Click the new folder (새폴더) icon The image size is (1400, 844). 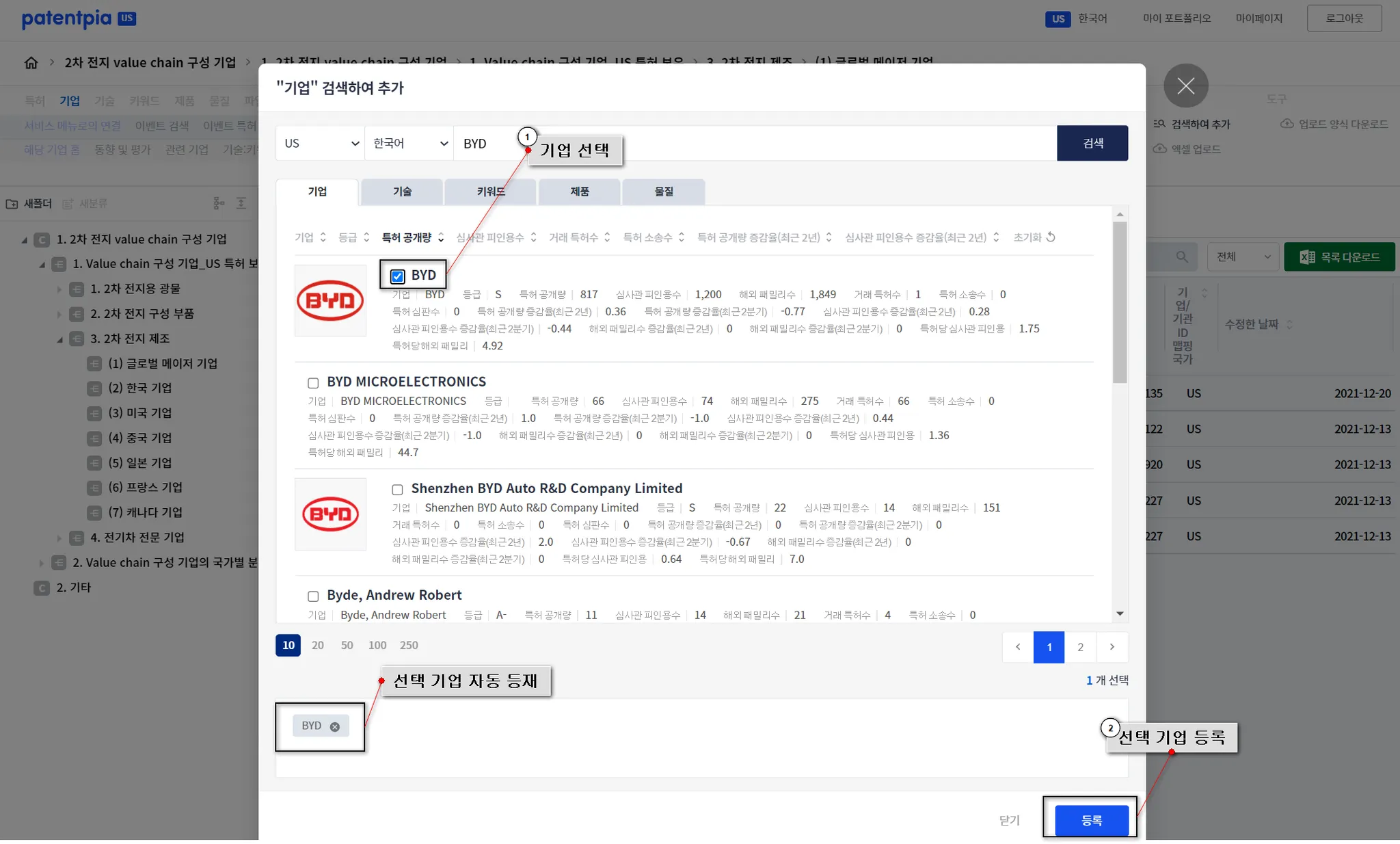click(12, 204)
